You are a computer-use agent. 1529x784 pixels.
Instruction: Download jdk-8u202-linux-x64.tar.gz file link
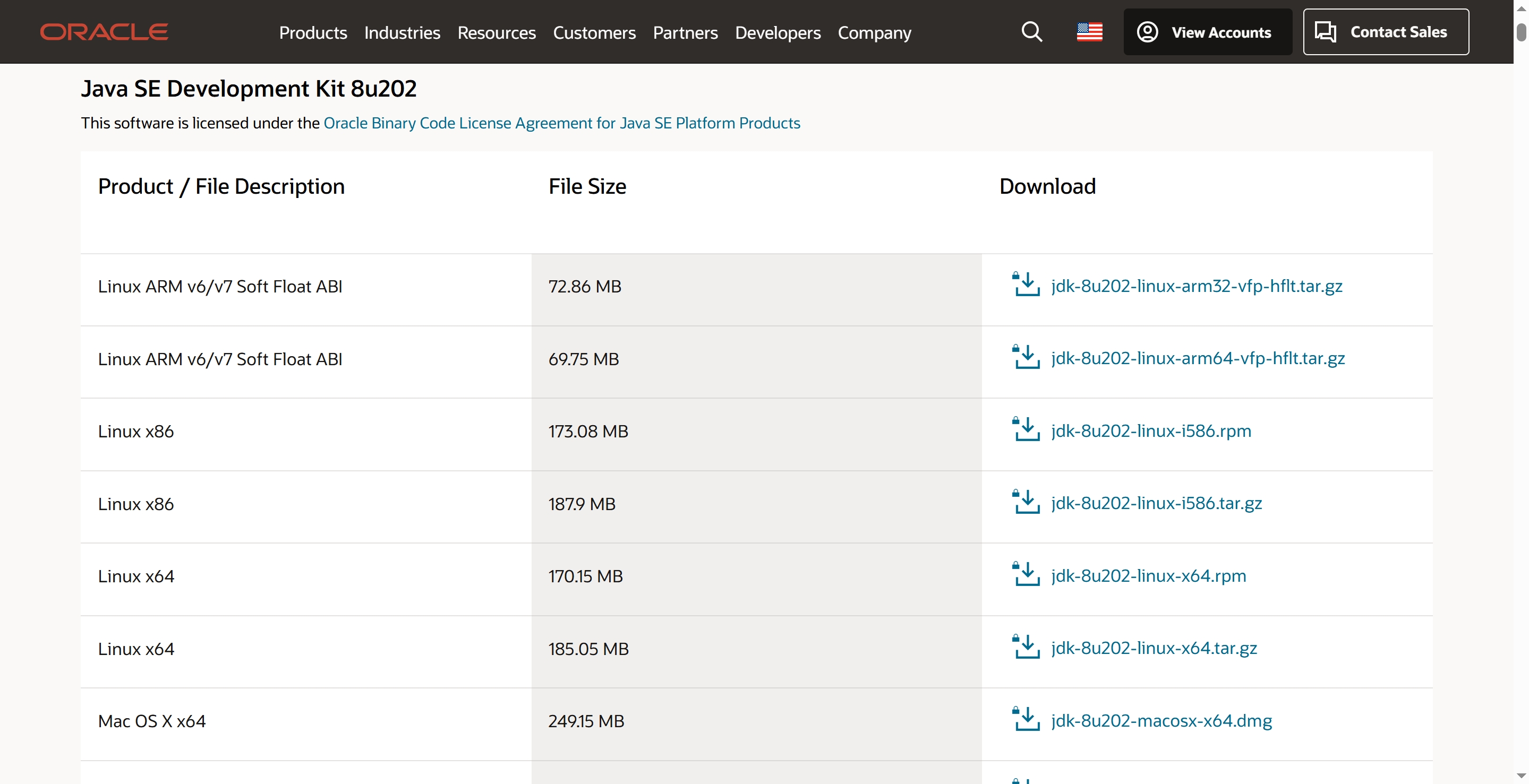pos(1154,648)
